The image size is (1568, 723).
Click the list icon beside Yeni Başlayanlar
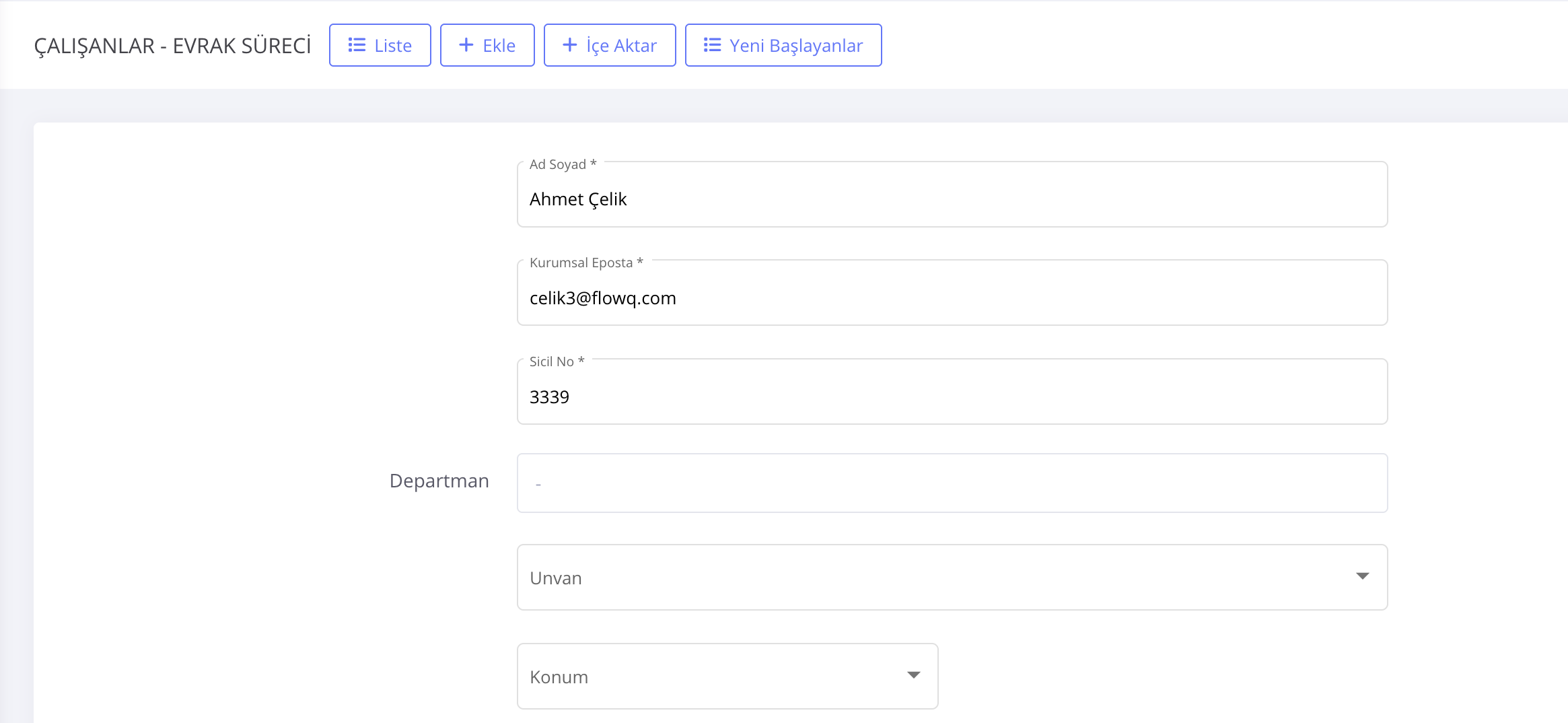tap(712, 45)
